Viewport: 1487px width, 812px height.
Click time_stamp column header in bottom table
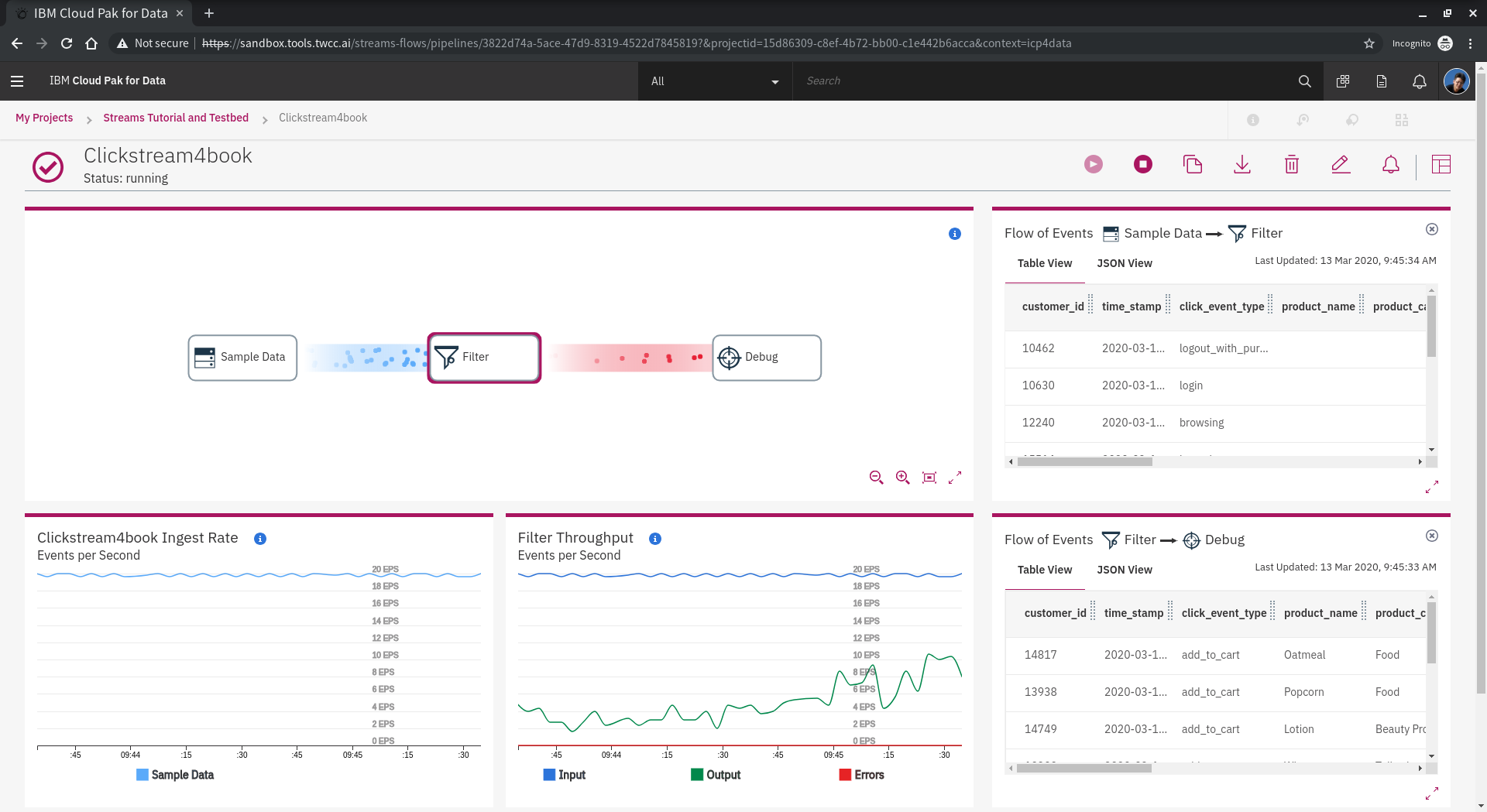[1134, 613]
